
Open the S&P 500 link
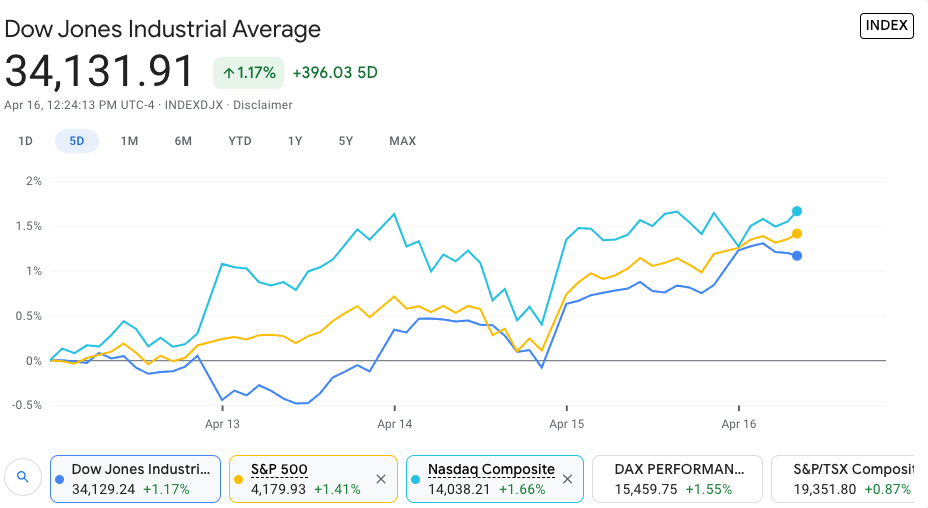(x=279, y=470)
